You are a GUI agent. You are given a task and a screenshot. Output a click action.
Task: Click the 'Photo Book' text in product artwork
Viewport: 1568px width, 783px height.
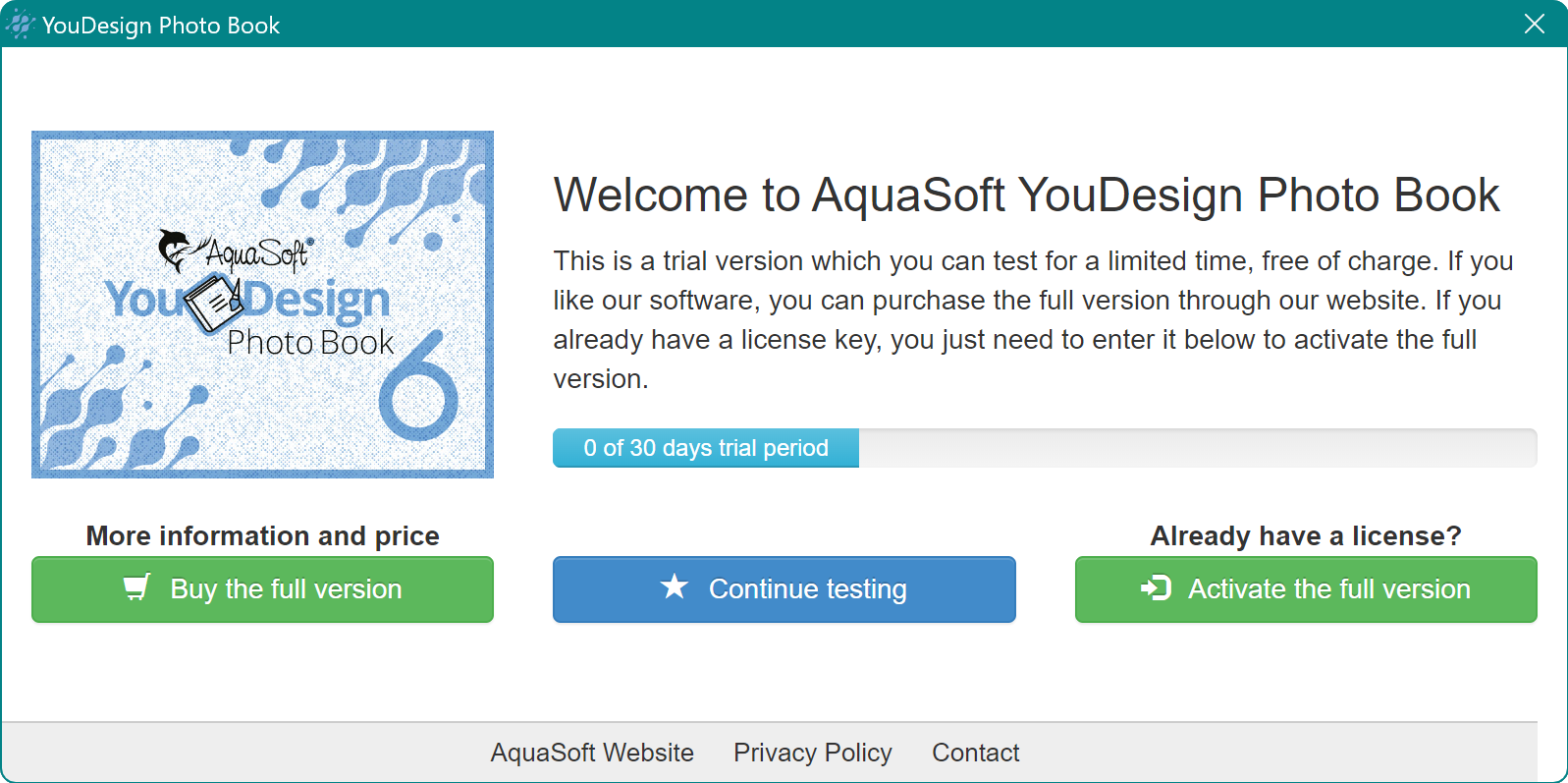click(x=310, y=343)
